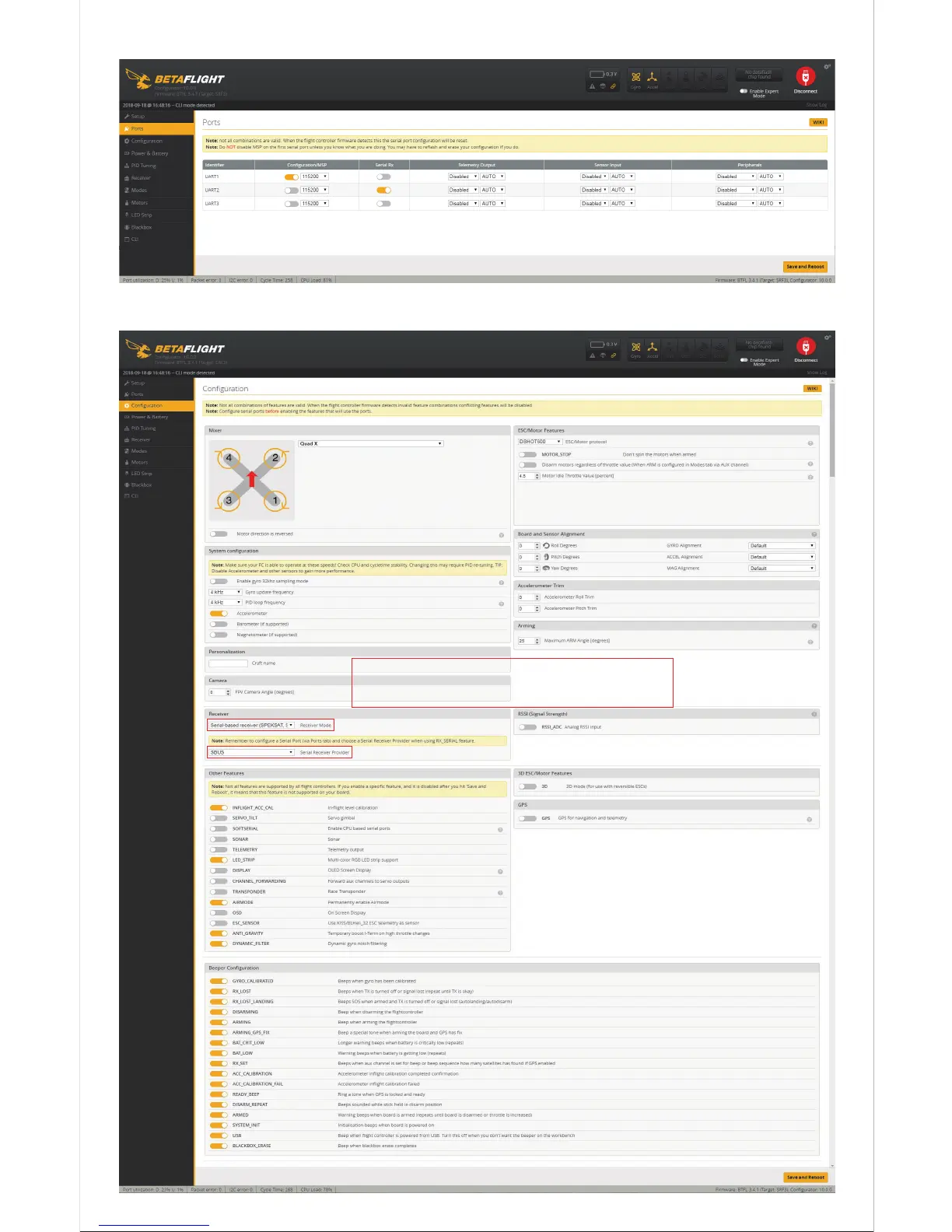952x1232 pixels.
Task: Enable the OSD feature toggle
Action: tap(219, 912)
